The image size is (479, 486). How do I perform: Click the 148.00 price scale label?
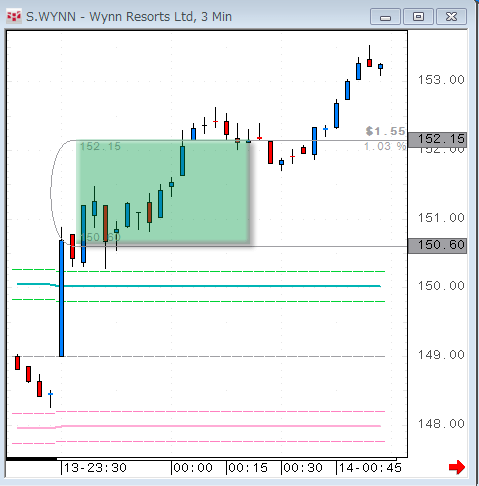[x=441, y=424]
